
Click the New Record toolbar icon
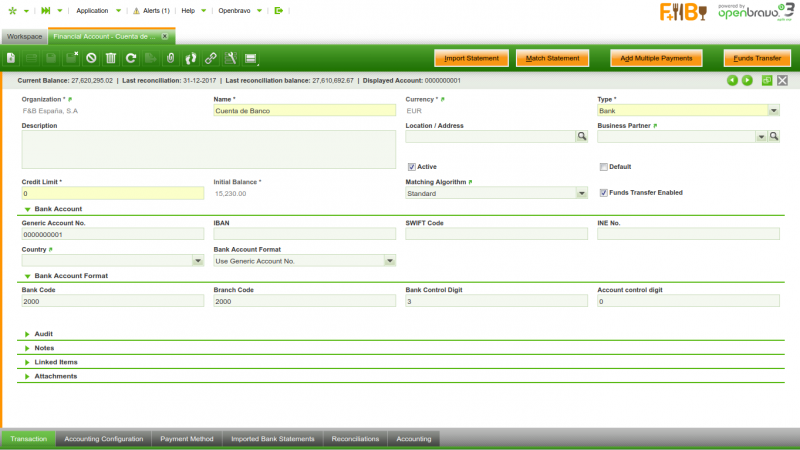point(11,58)
